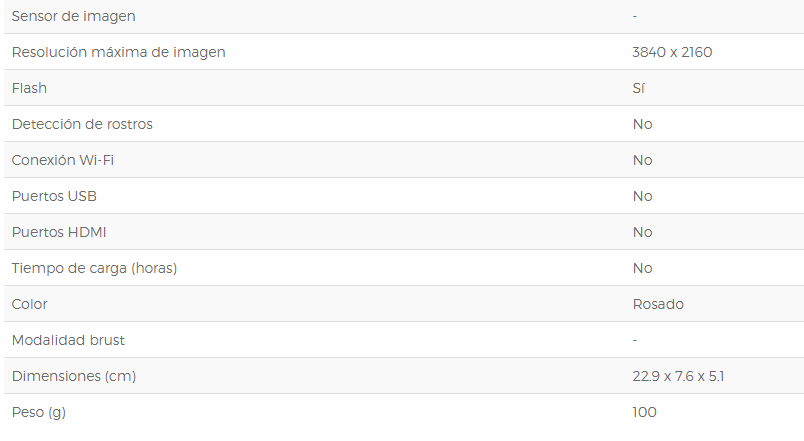Viewport: 804px width, 441px height.
Task: Click the '100' weight value for Peso
Action: click(x=644, y=412)
